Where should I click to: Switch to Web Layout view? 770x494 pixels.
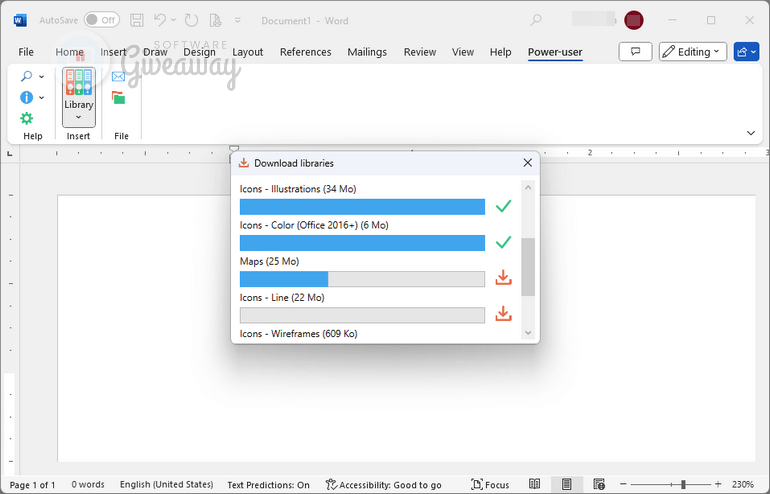(x=599, y=484)
